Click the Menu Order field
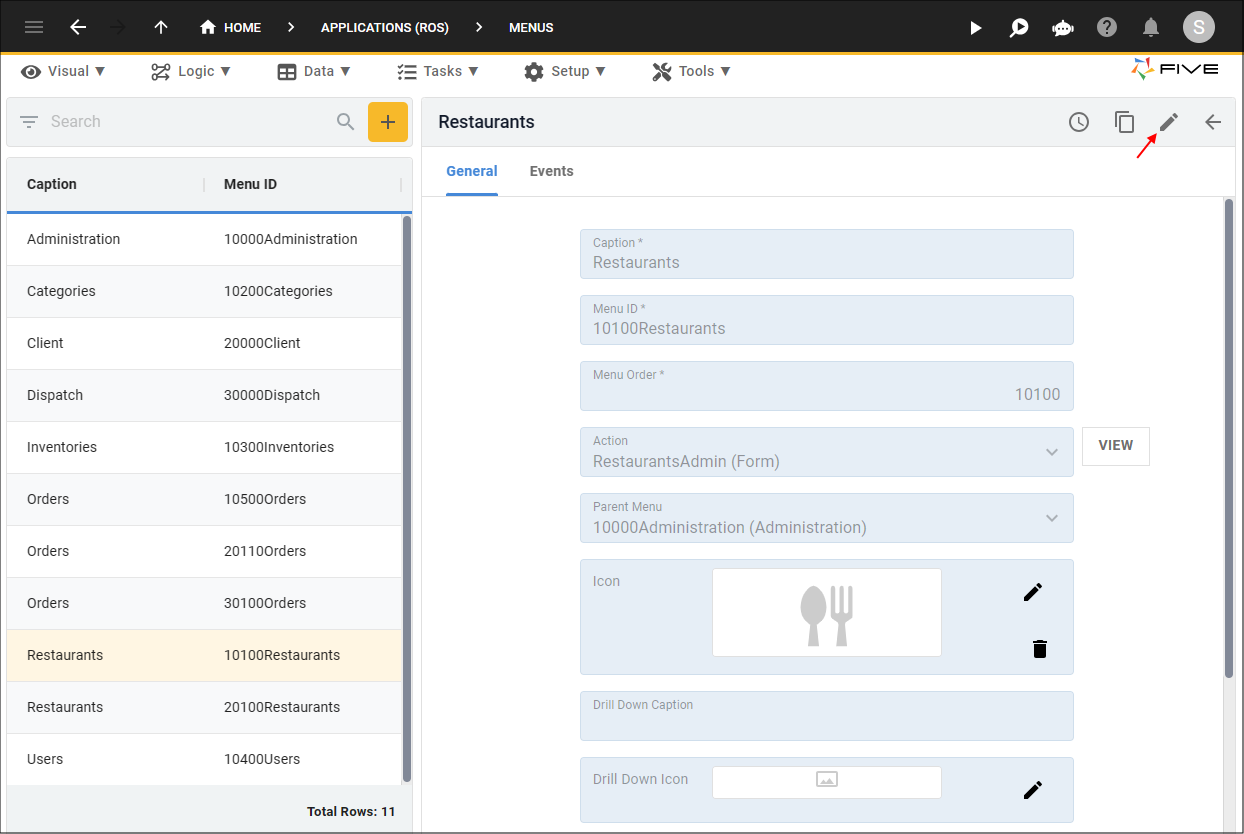Image resolution: width=1244 pixels, height=834 pixels. [827, 386]
